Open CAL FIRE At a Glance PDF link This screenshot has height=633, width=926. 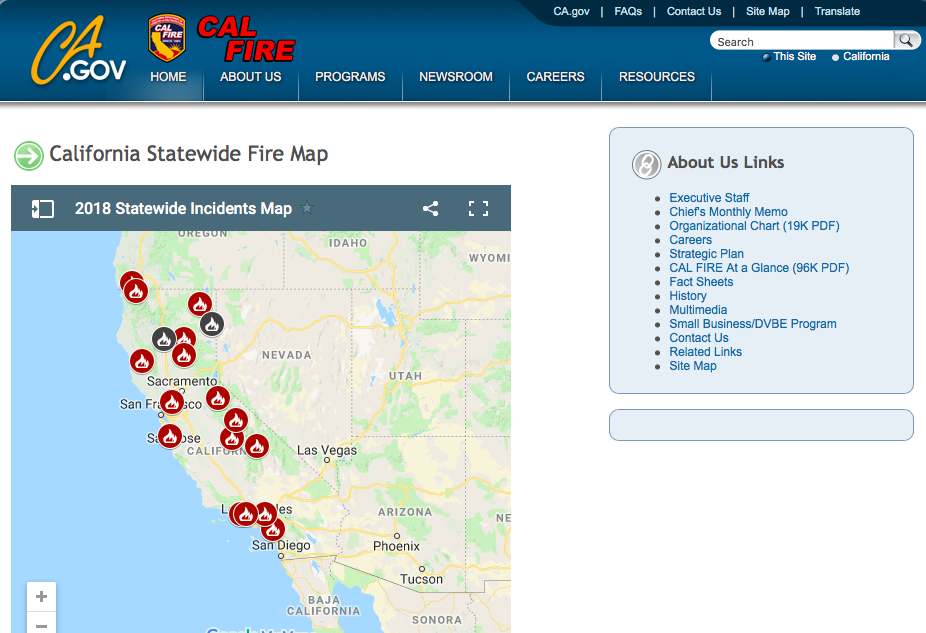[x=759, y=268]
